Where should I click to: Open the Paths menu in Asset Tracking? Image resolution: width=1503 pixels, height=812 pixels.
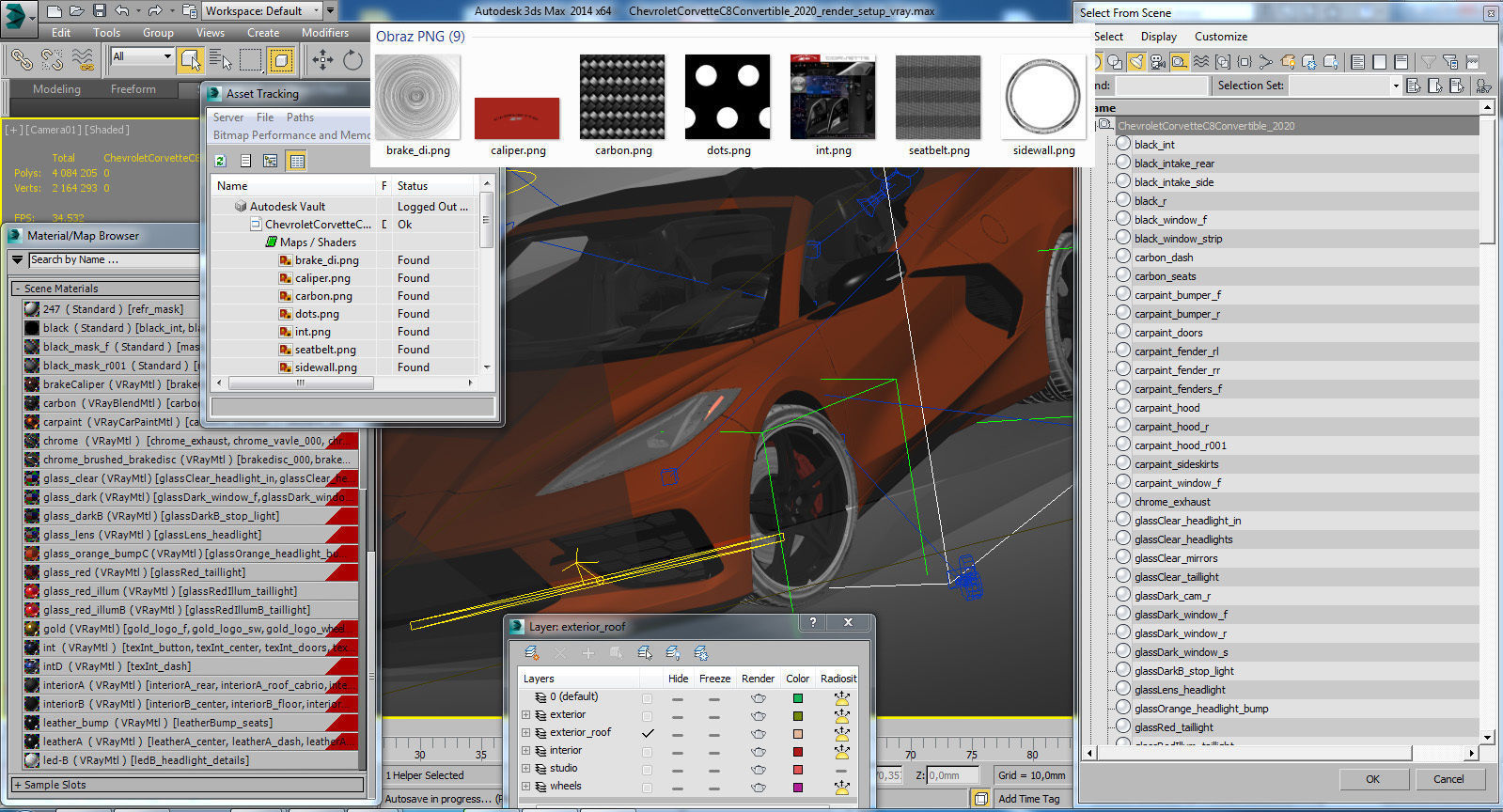(300, 117)
